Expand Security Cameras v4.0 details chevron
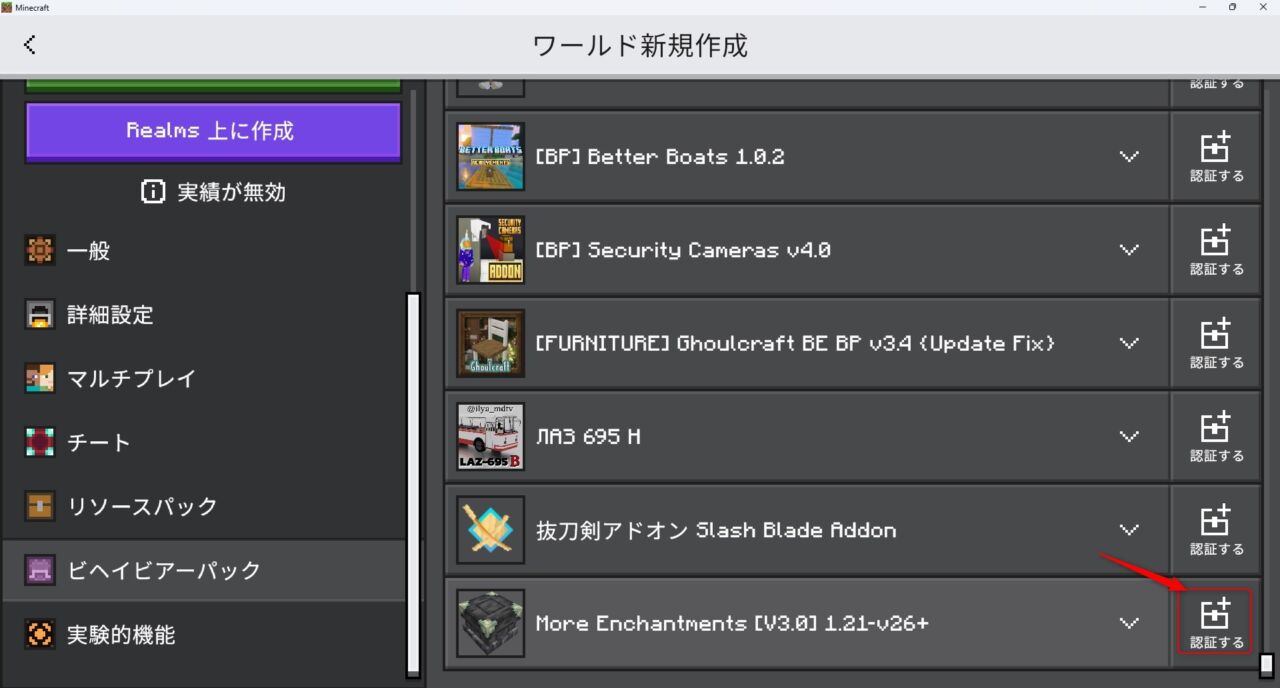Image resolution: width=1280 pixels, height=688 pixels. 1129,250
